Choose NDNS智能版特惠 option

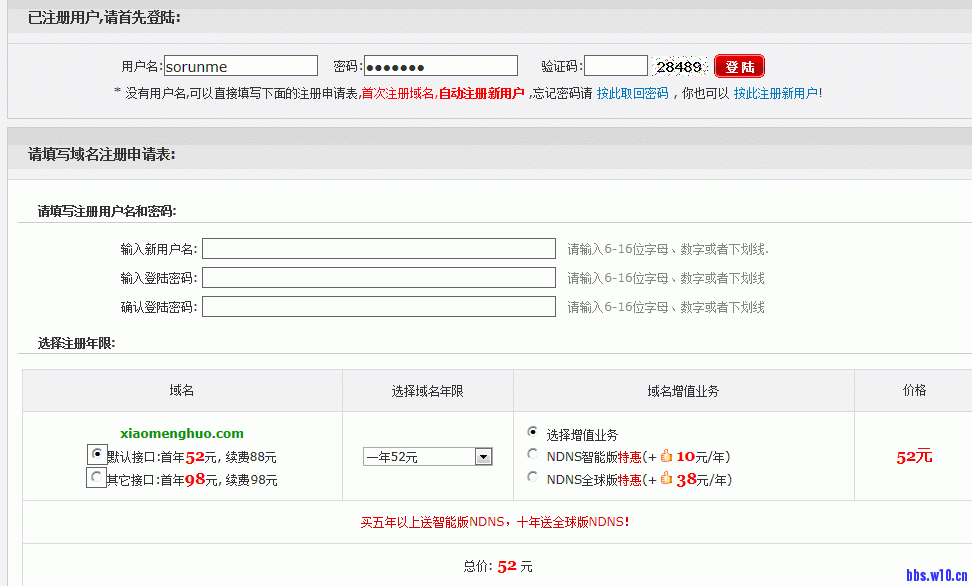532,455
